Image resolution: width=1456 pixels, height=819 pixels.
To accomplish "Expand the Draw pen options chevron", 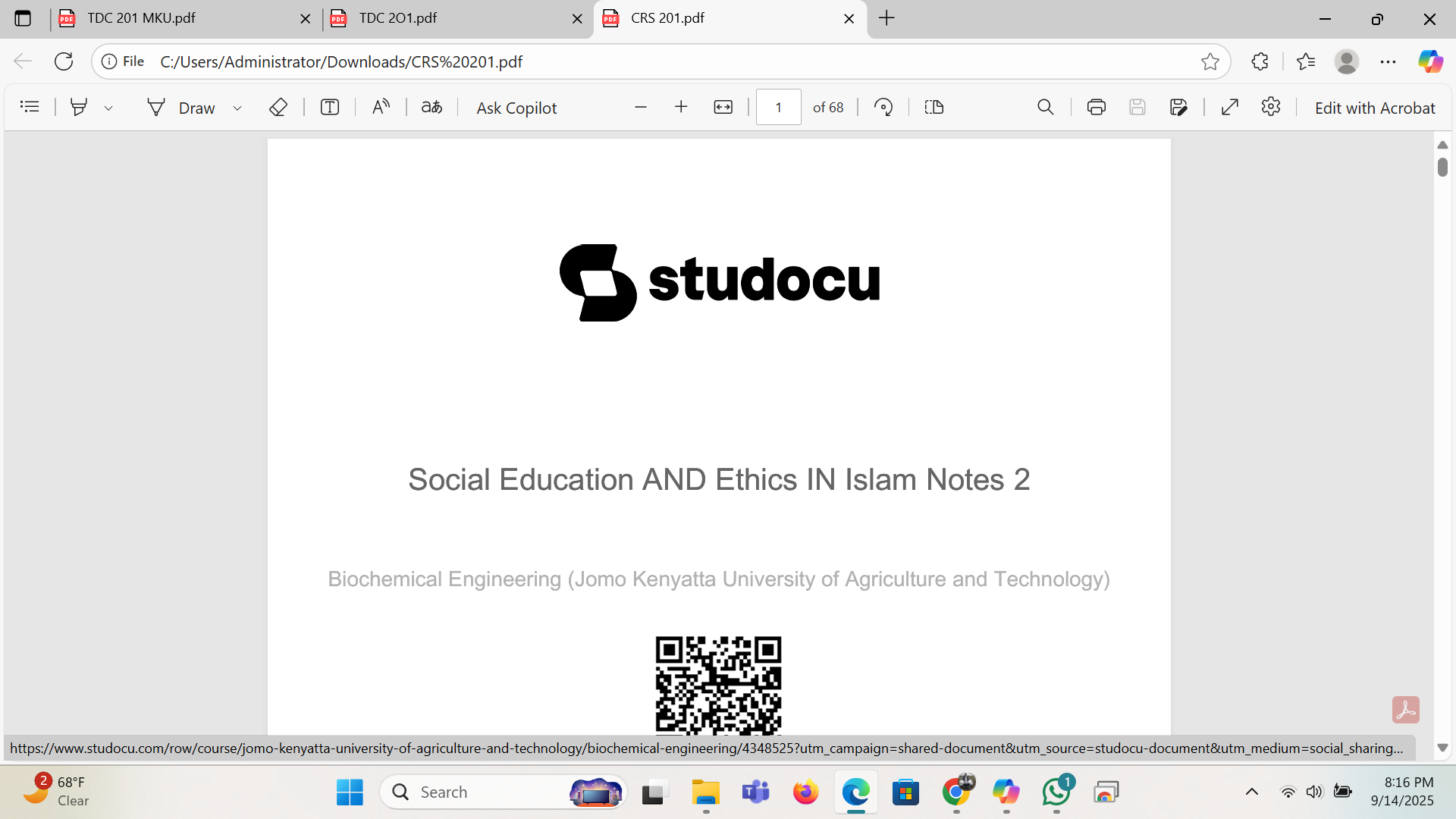I will pyautogui.click(x=237, y=108).
